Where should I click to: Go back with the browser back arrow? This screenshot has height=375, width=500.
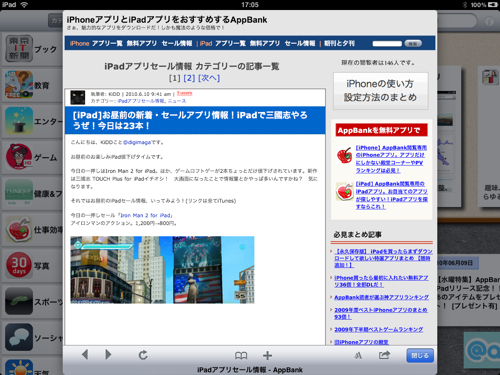(85, 355)
